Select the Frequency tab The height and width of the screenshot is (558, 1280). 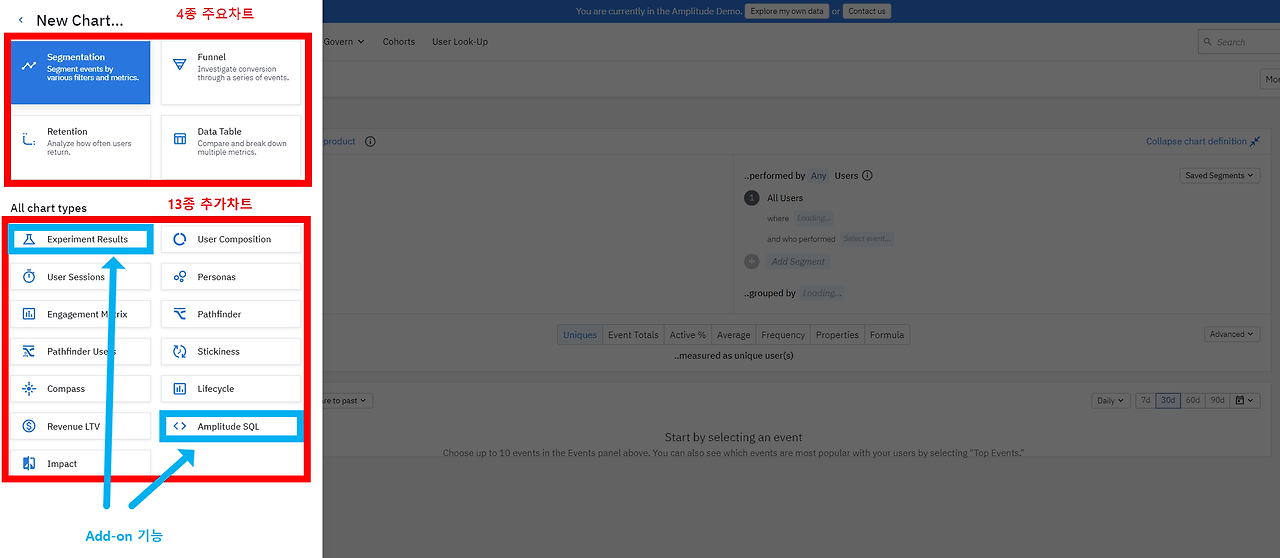(783, 335)
